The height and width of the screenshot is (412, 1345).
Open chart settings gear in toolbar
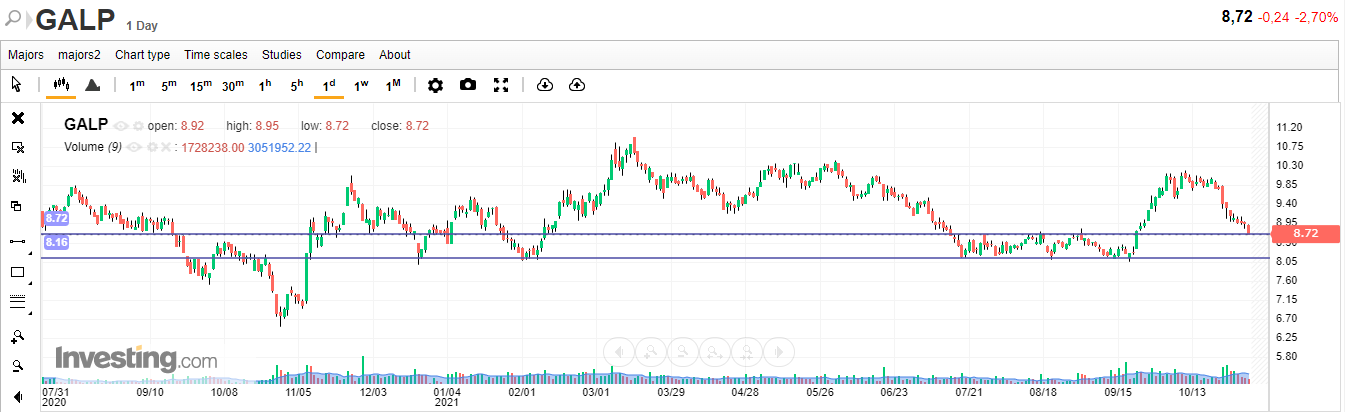[435, 86]
